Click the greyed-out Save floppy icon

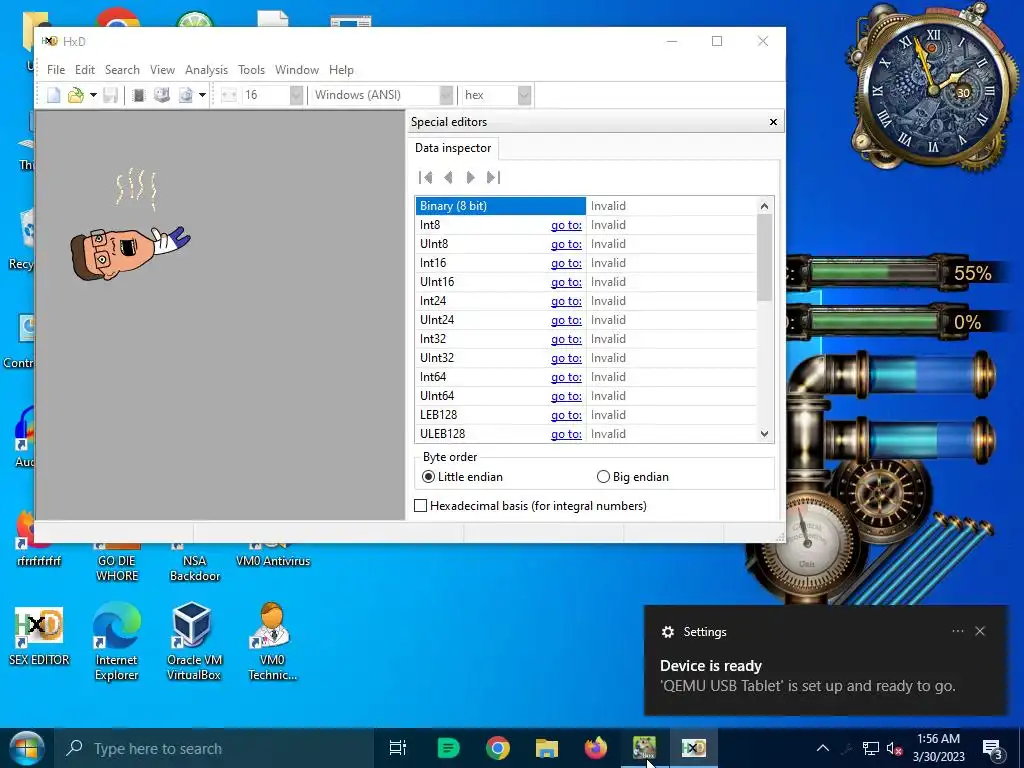pyautogui.click(x=110, y=95)
